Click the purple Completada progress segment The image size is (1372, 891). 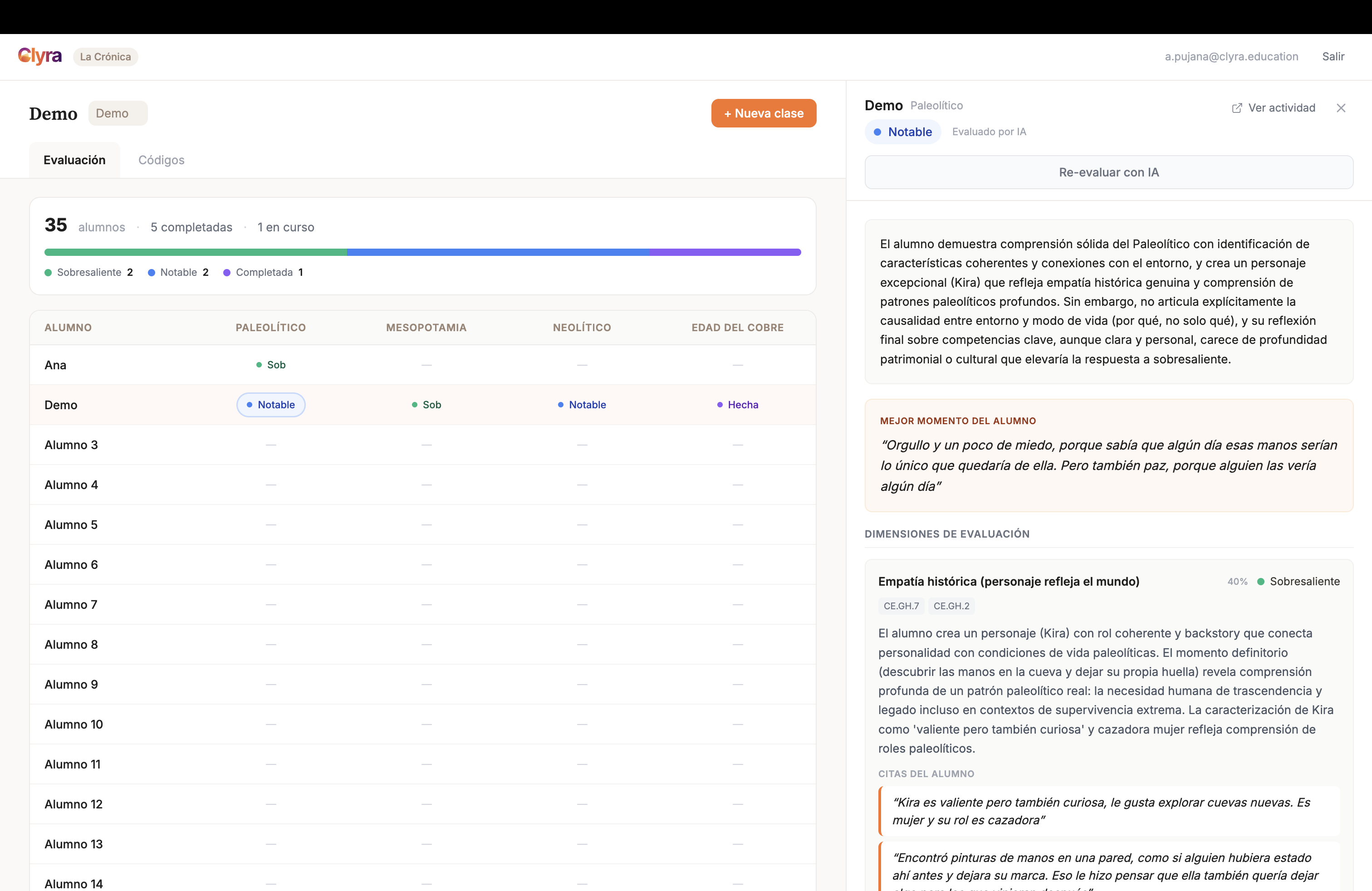(x=725, y=252)
